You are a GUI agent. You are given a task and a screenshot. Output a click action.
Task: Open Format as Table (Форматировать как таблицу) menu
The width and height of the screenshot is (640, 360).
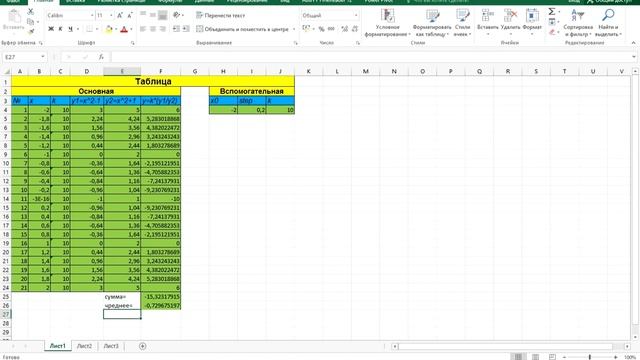pyautogui.click(x=432, y=23)
